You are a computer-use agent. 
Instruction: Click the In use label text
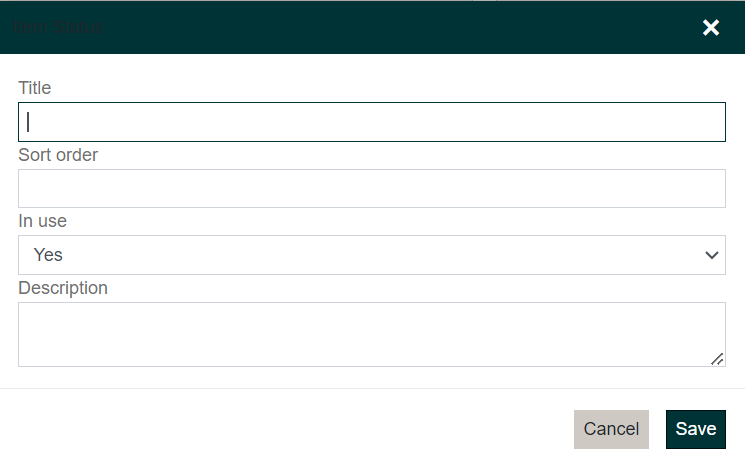click(x=43, y=221)
